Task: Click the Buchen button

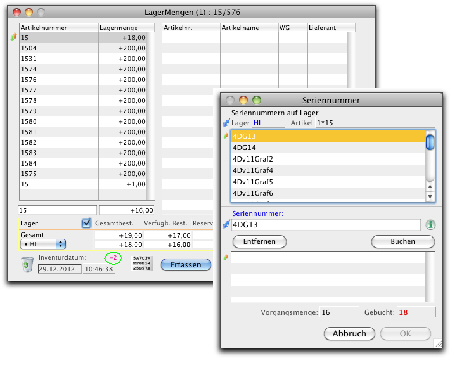Action: coord(403,242)
